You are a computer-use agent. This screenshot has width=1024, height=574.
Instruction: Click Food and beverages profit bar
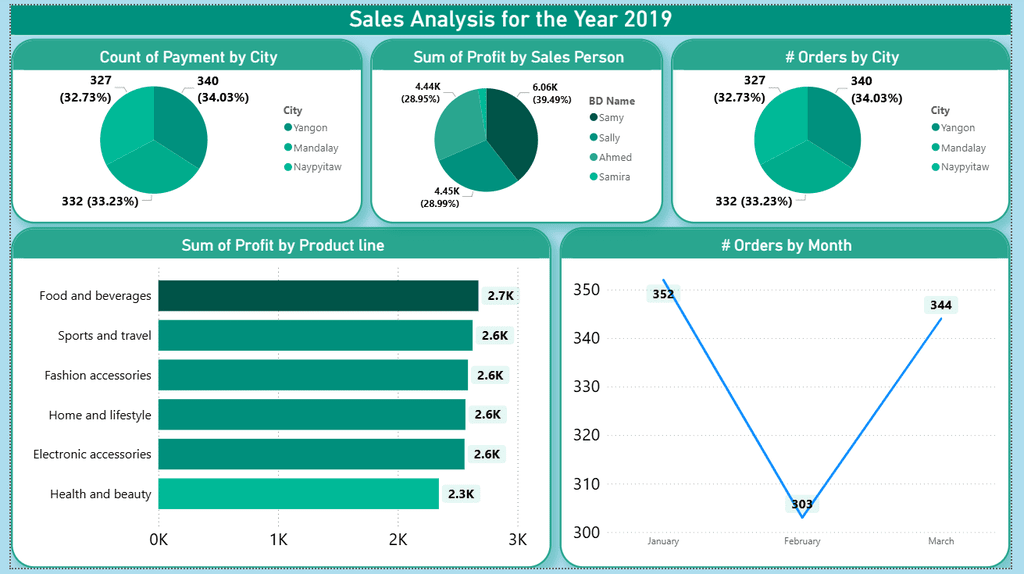(318, 296)
